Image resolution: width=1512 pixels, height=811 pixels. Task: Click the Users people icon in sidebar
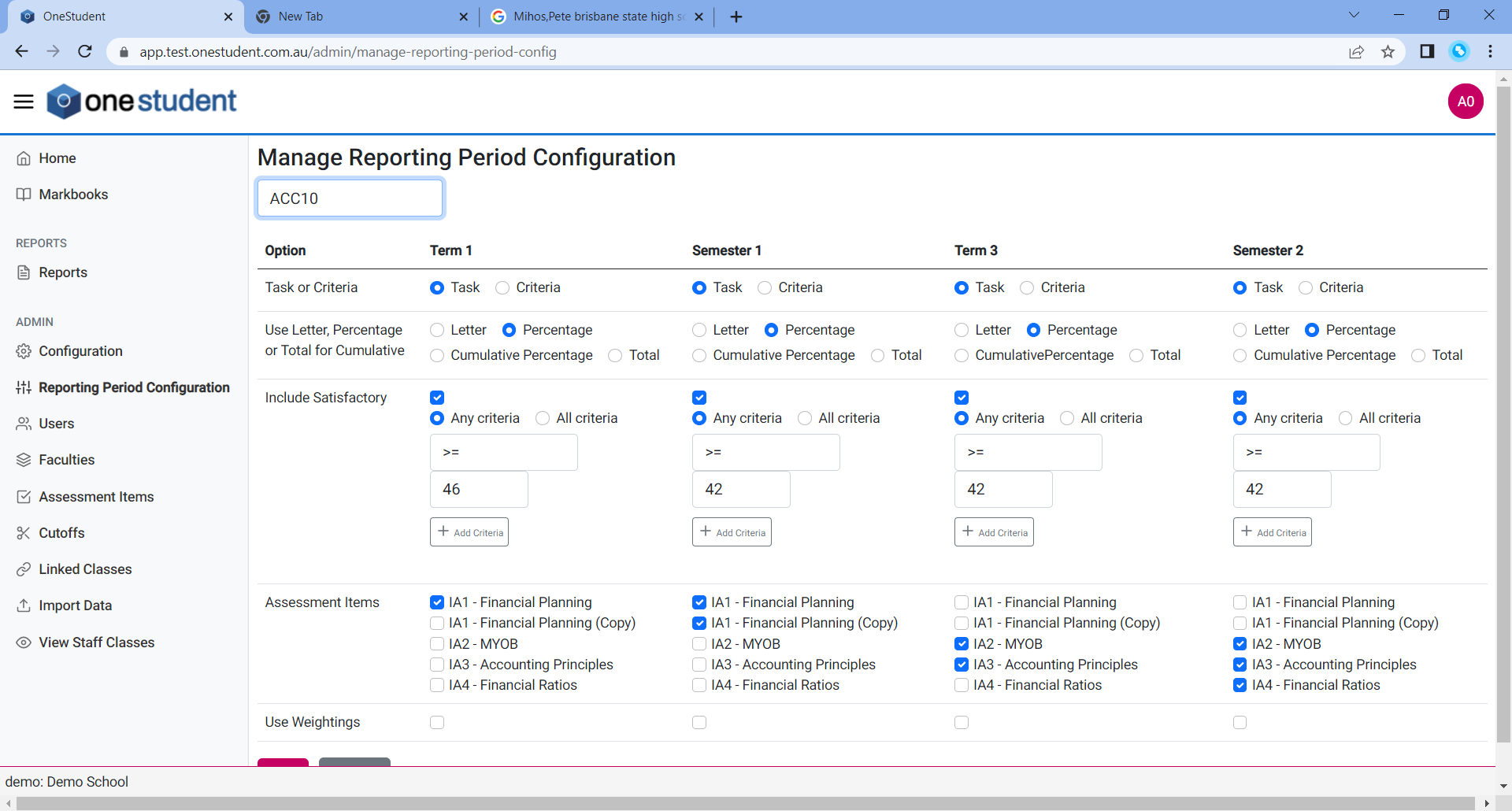(x=24, y=423)
